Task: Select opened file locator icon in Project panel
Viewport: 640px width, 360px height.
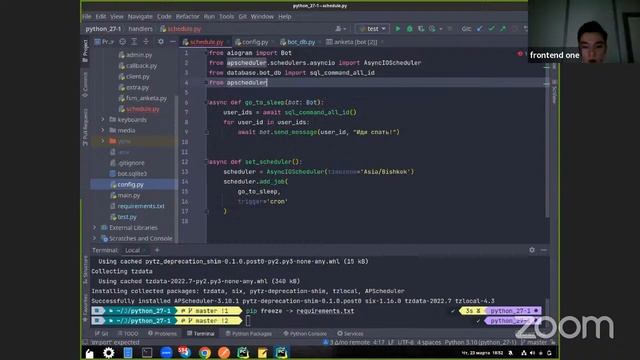Action: pos(122,42)
